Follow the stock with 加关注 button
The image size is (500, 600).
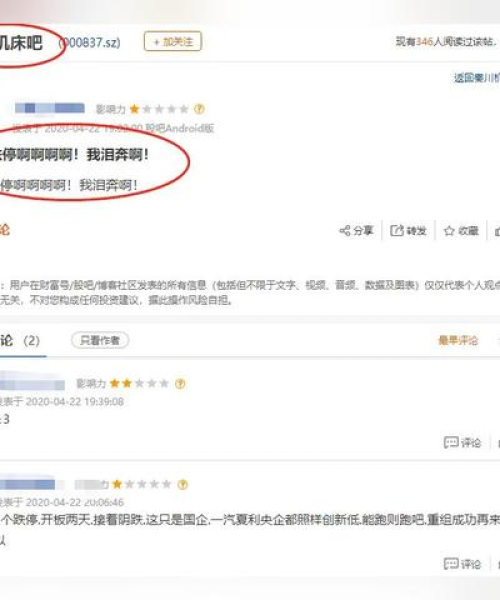coord(173,41)
